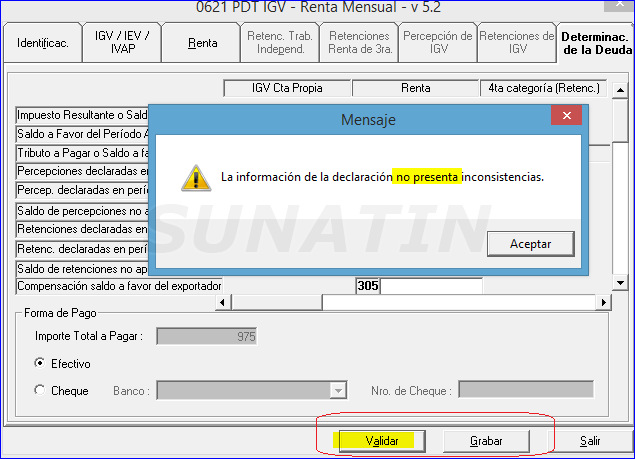Click the Saldo de percepciones no row label
This screenshot has width=635, height=459.
(82, 211)
